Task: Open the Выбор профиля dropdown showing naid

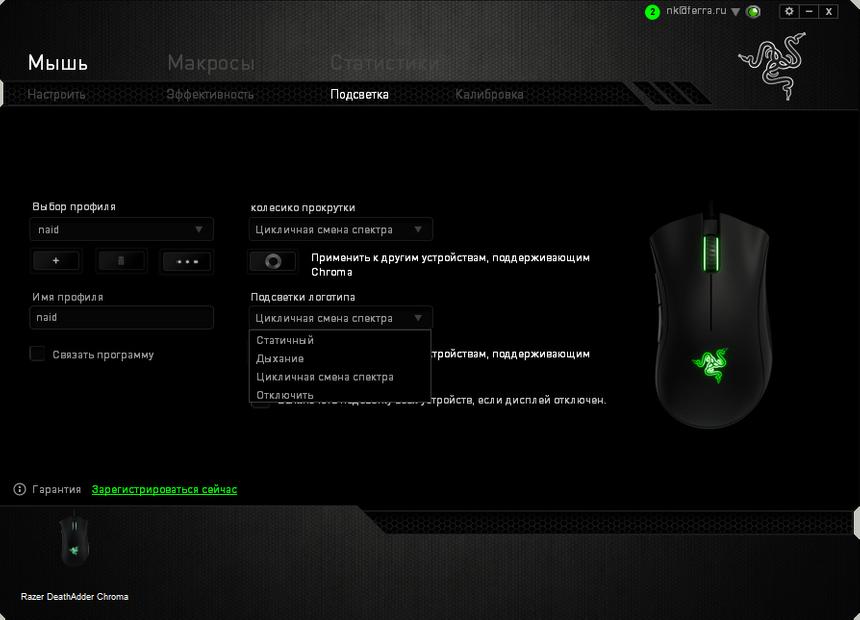Action: pyautogui.click(x=121, y=230)
